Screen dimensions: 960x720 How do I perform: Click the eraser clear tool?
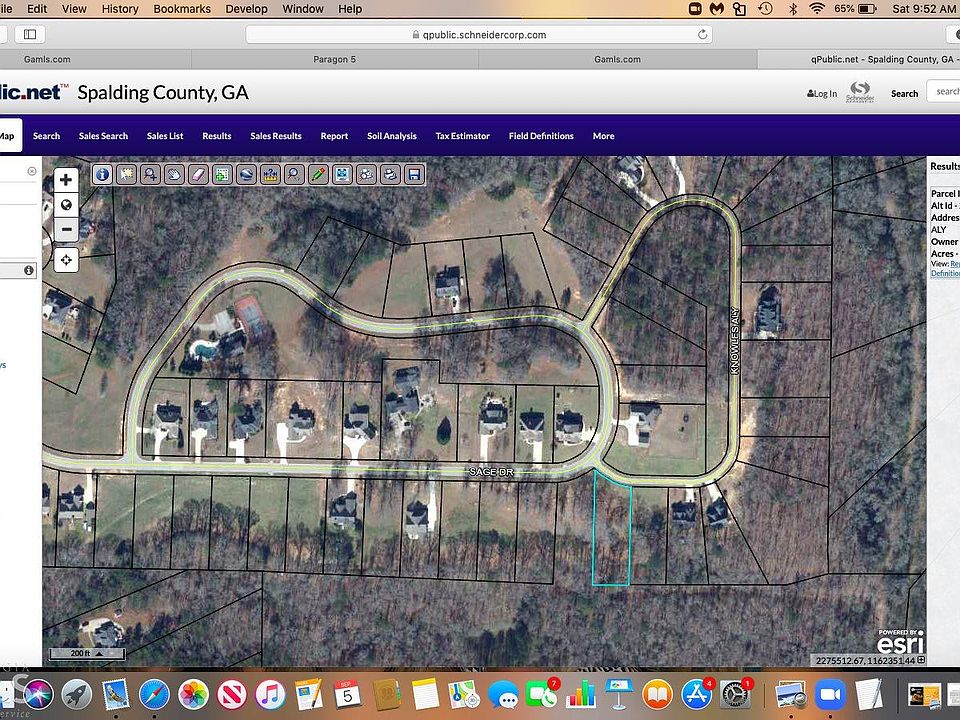coord(198,174)
